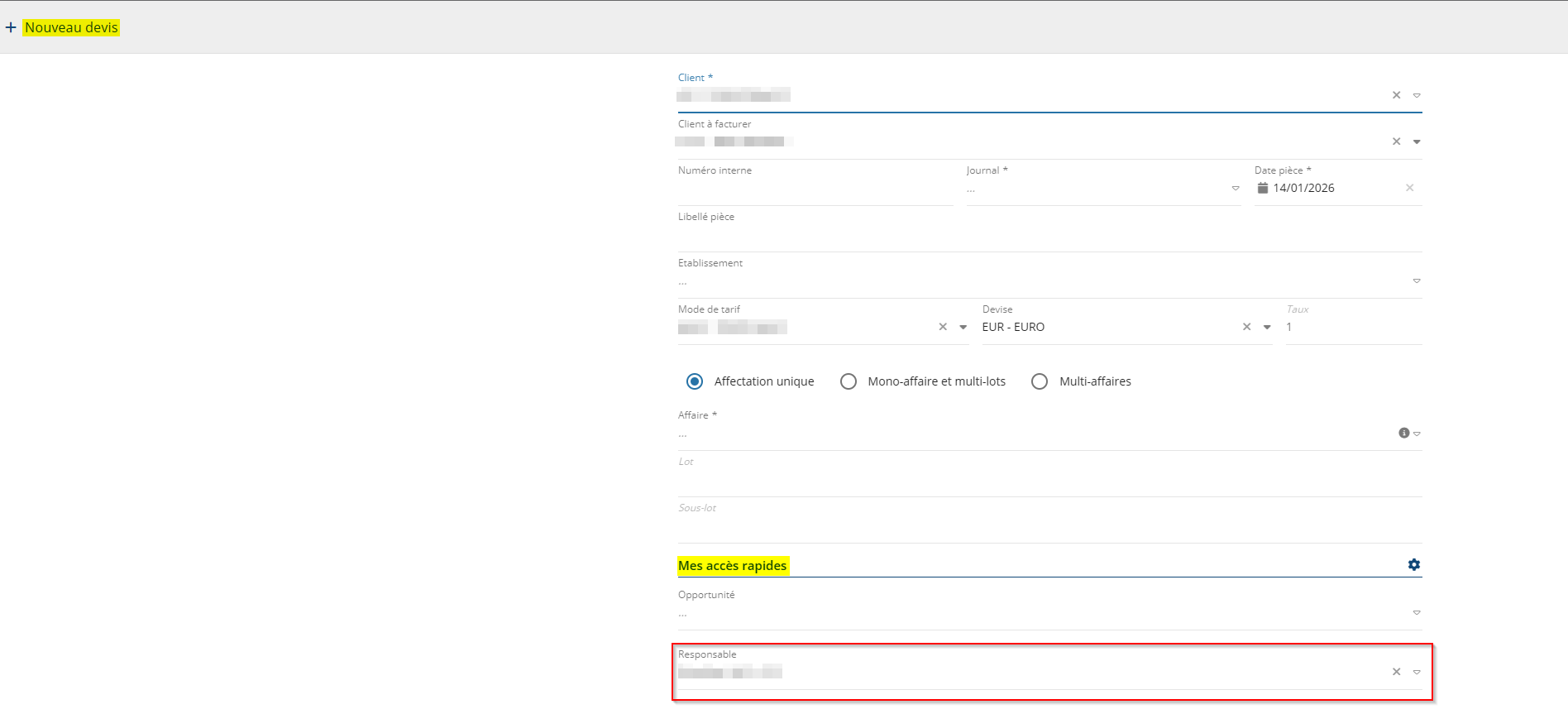Clear the Responsable field value
This screenshot has height=714, width=1568.
[x=1396, y=672]
